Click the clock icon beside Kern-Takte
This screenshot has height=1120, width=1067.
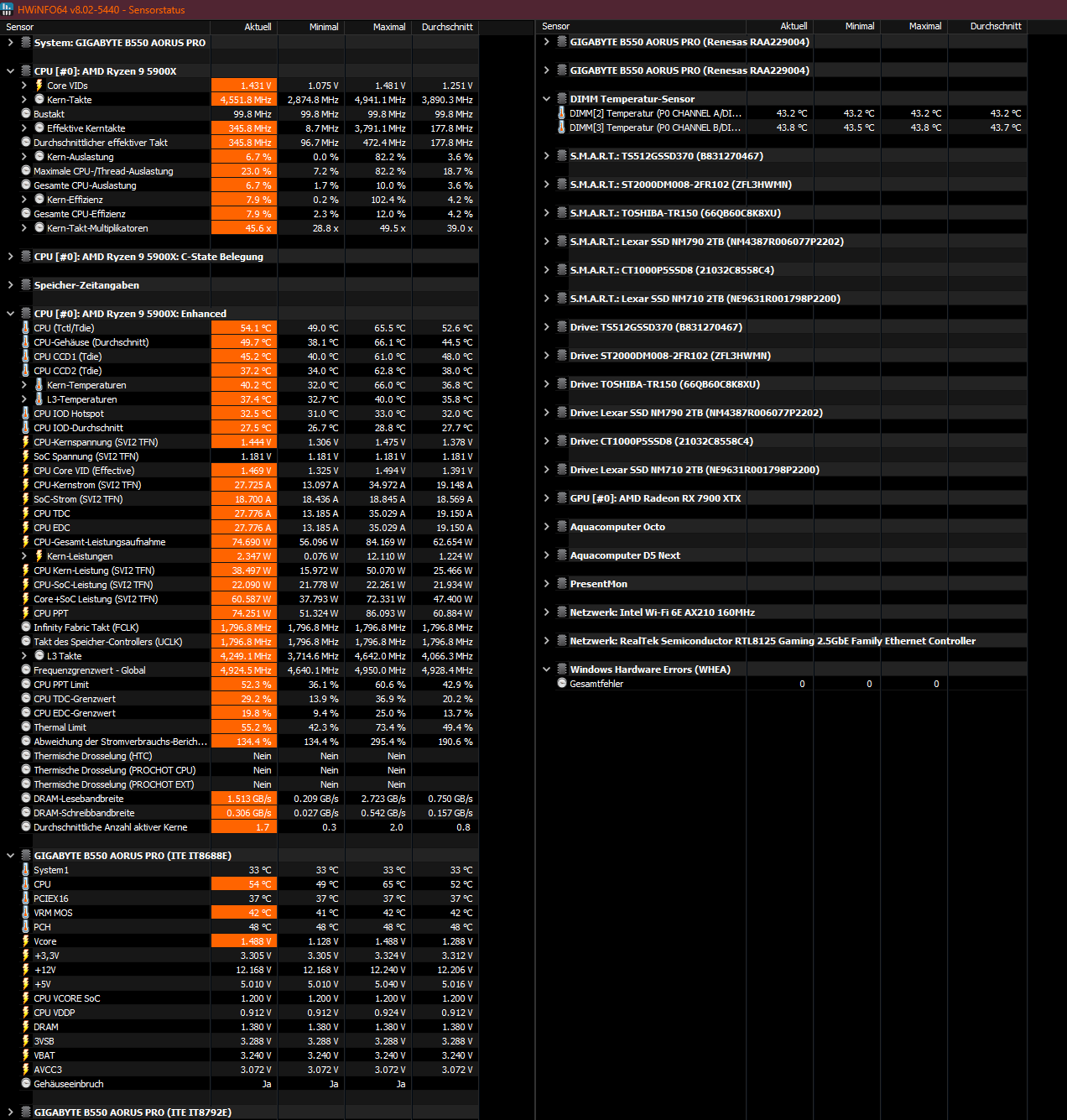pos(39,100)
